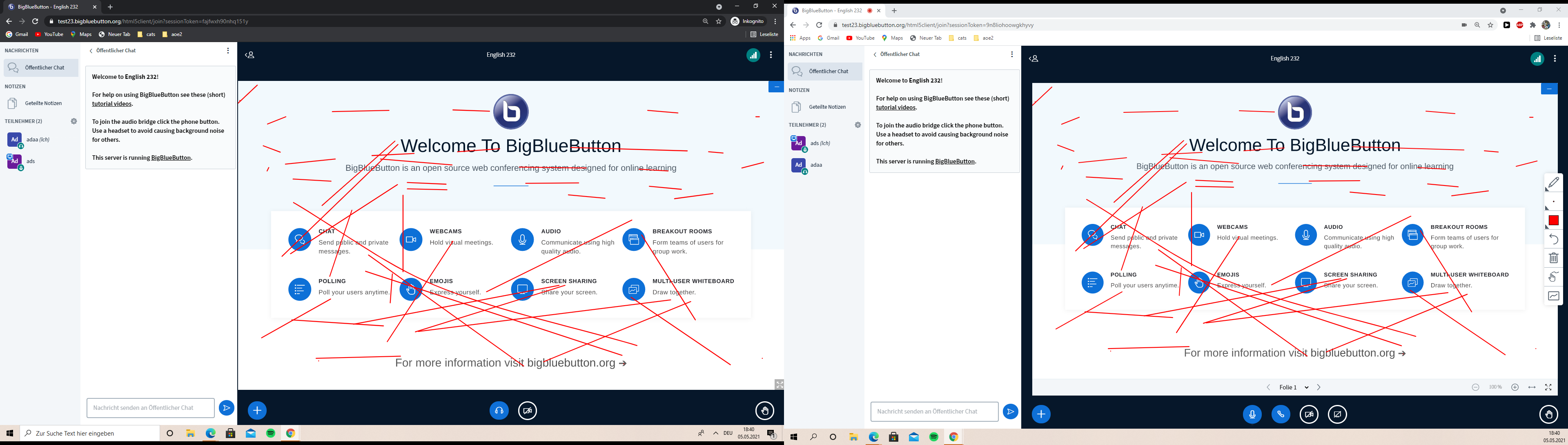
Task: Click the fit-to-width arrows in the right window
Action: tap(1532, 387)
